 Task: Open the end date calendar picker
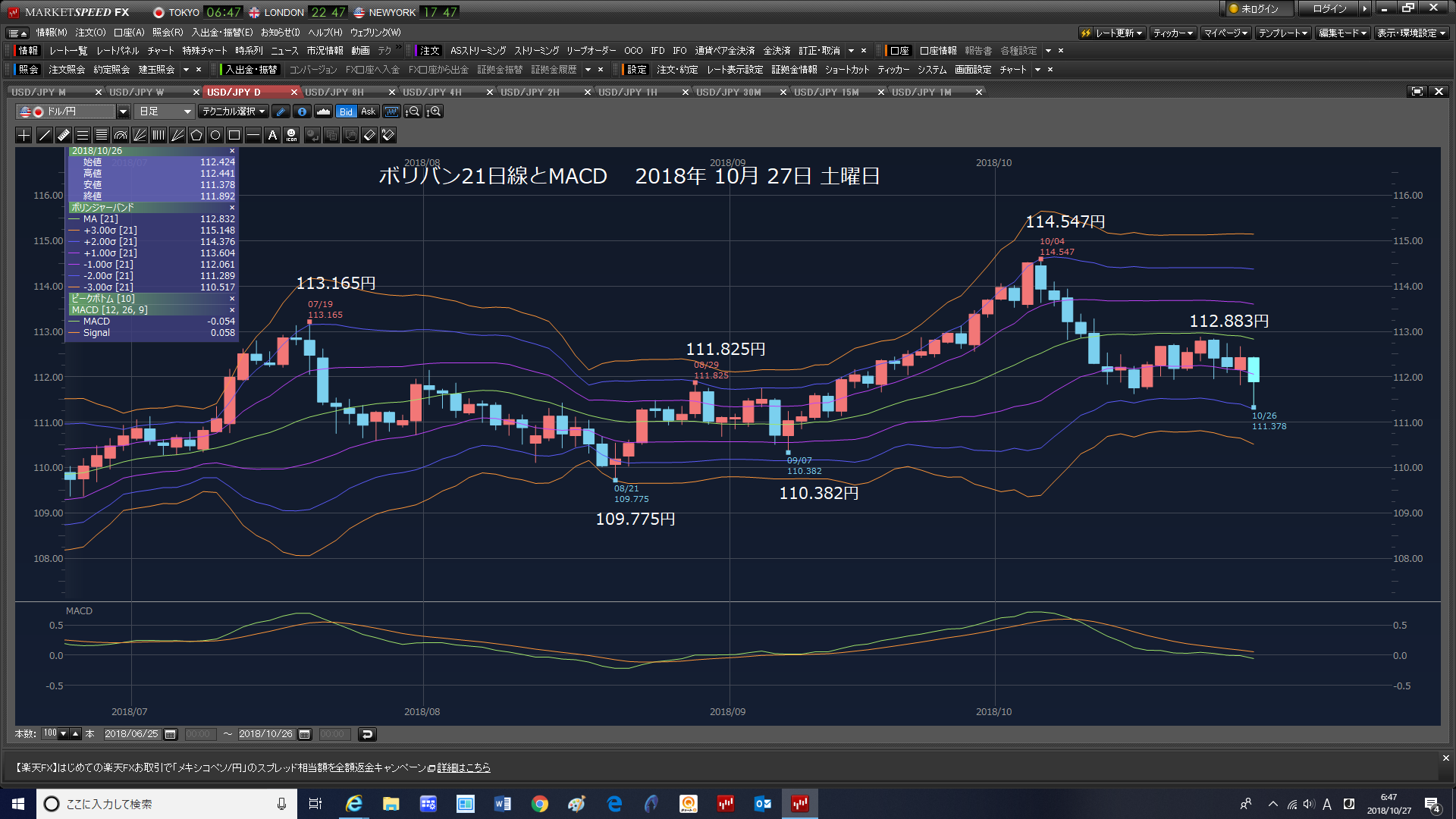pos(305,734)
